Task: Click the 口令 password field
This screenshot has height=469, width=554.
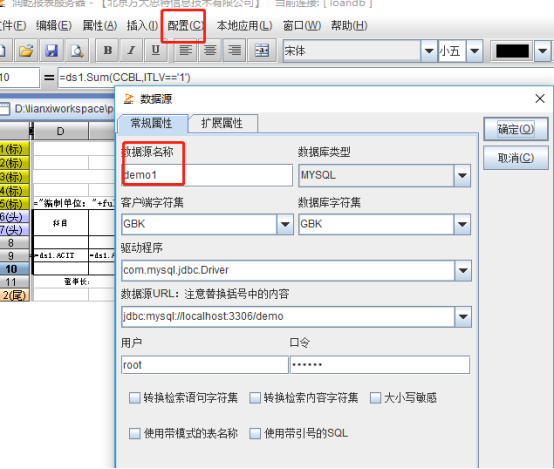Action: coord(380,365)
